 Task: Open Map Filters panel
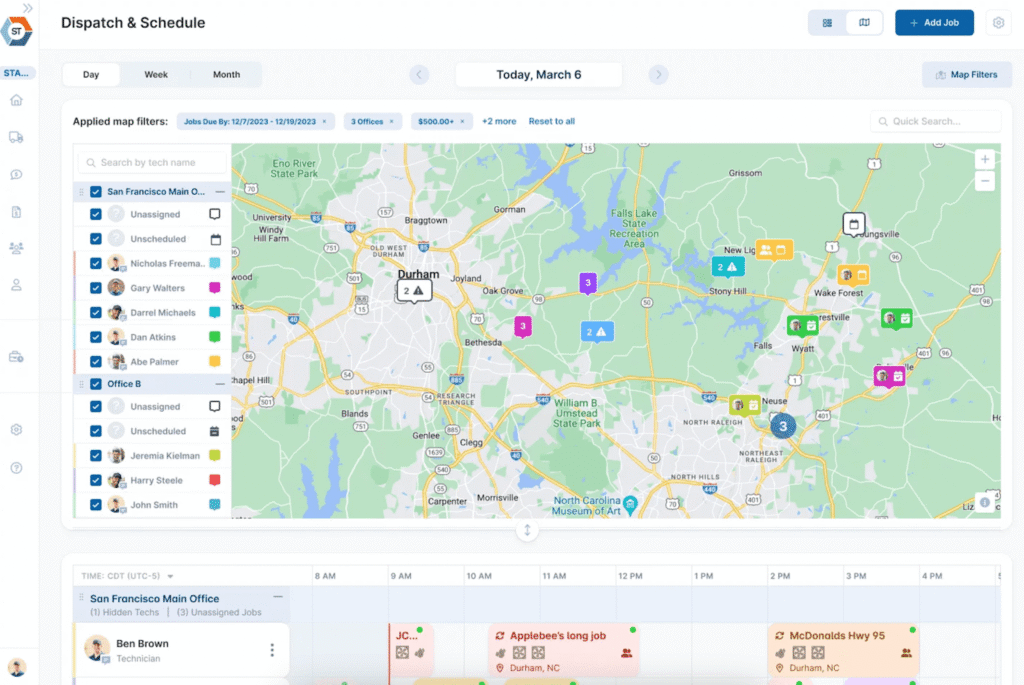click(x=966, y=74)
